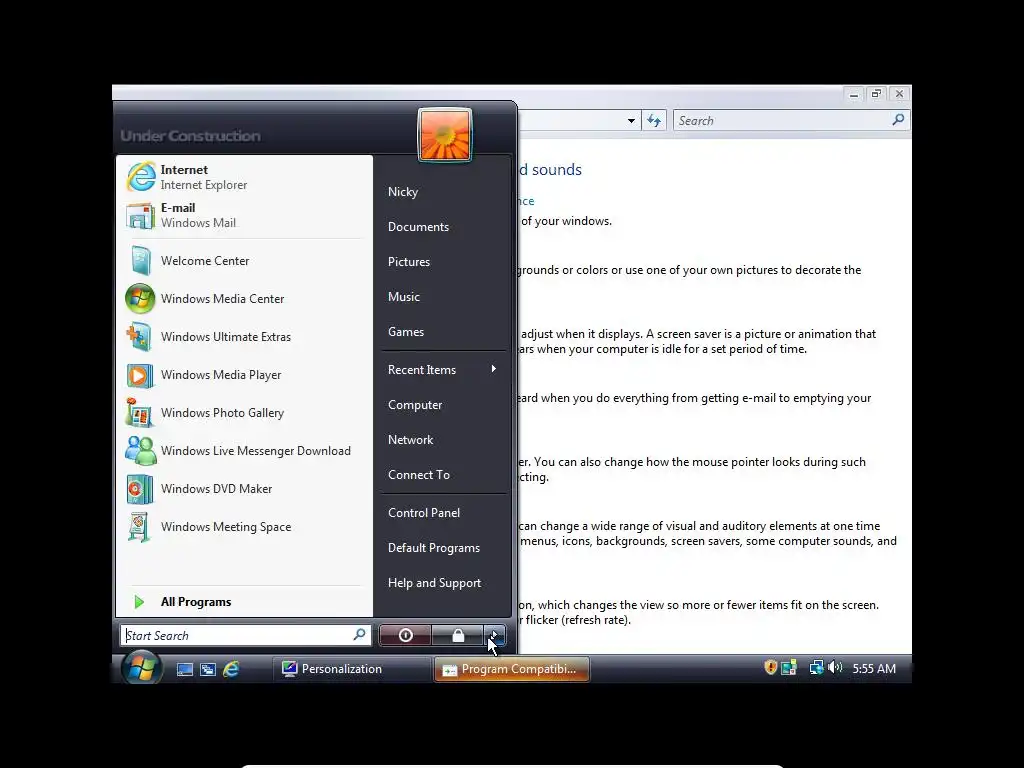Open Windows Photo Gallery
The width and height of the screenshot is (1024, 768).
tap(242, 413)
